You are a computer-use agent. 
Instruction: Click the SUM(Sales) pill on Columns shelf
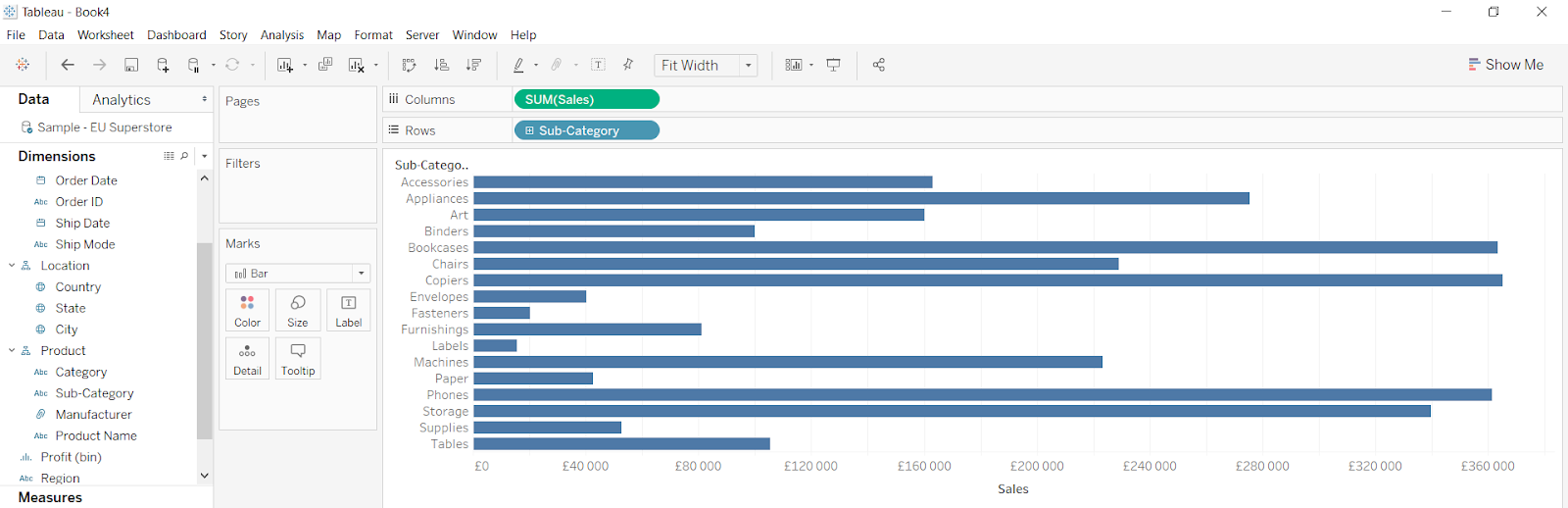(586, 99)
